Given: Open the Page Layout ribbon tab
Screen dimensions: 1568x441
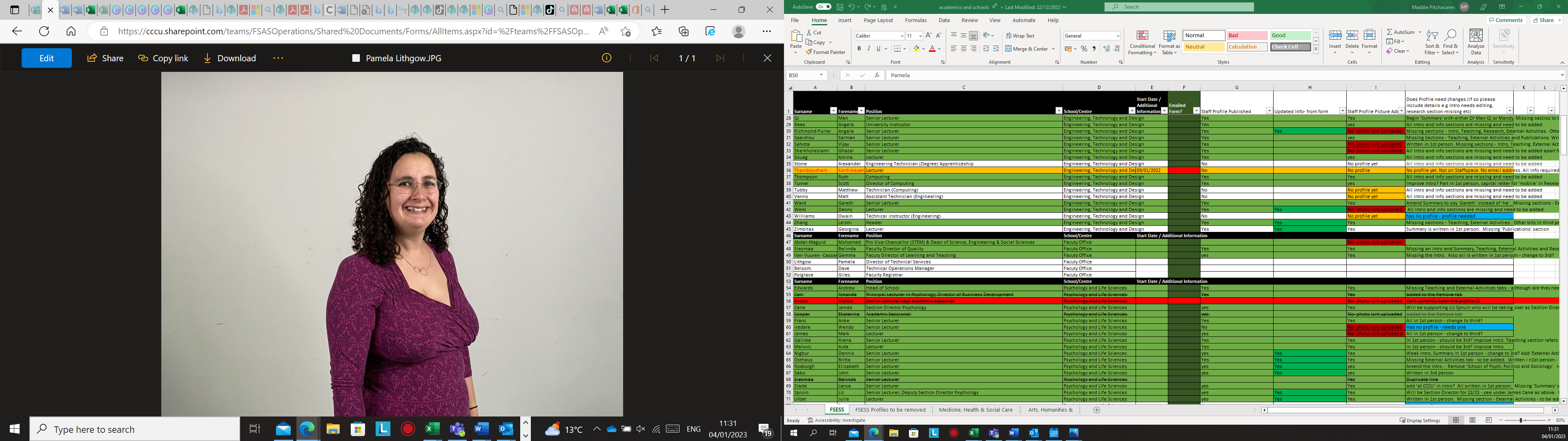Looking at the screenshot, I should point(878,20).
